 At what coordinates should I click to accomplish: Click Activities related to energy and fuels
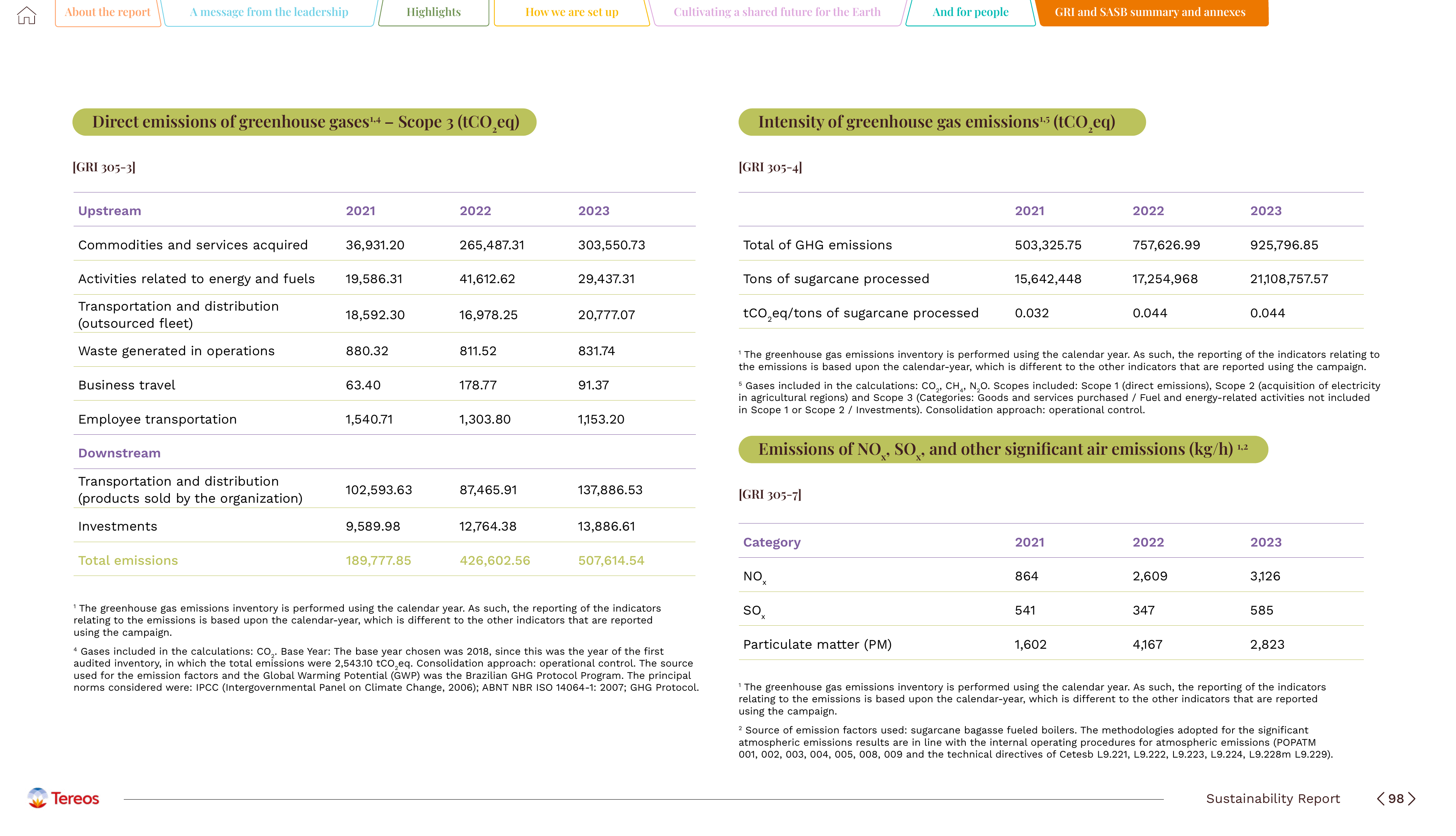click(196, 279)
